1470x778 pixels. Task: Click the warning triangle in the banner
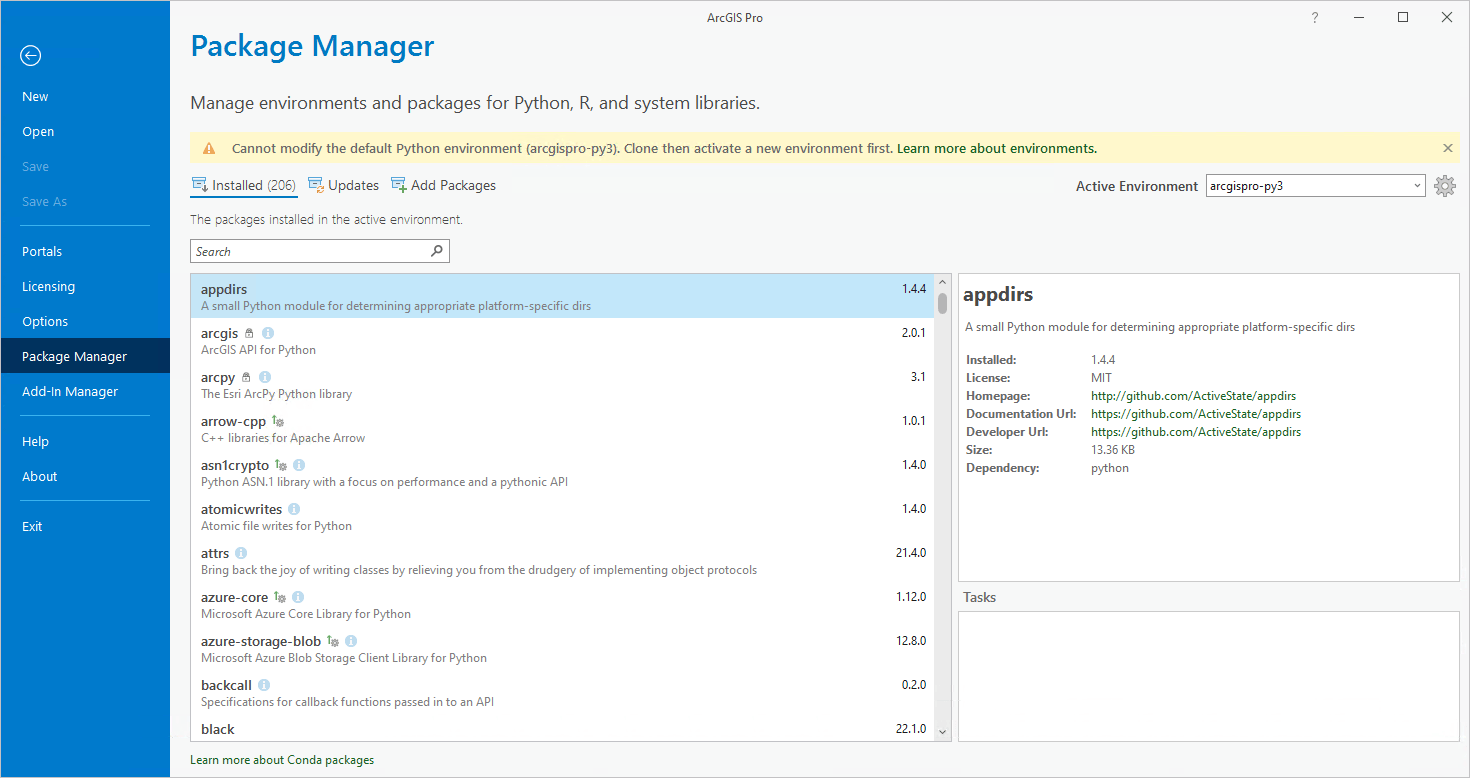click(209, 147)
